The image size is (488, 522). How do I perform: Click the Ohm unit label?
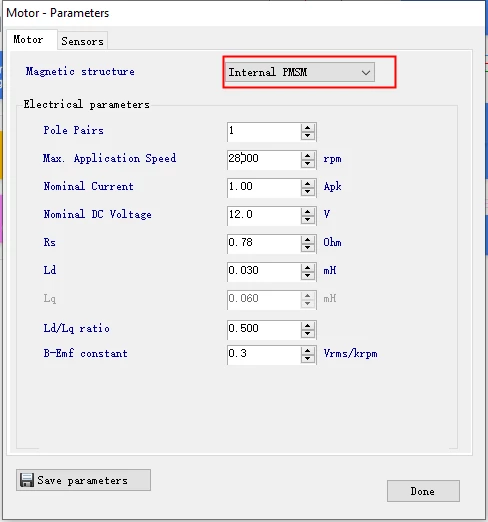coord(332,242)
